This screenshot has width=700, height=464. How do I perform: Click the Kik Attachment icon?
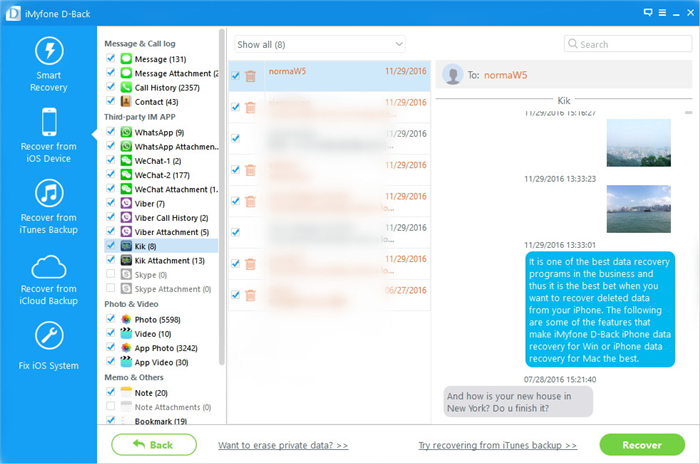pyautogui.click(x=126, y=260)
